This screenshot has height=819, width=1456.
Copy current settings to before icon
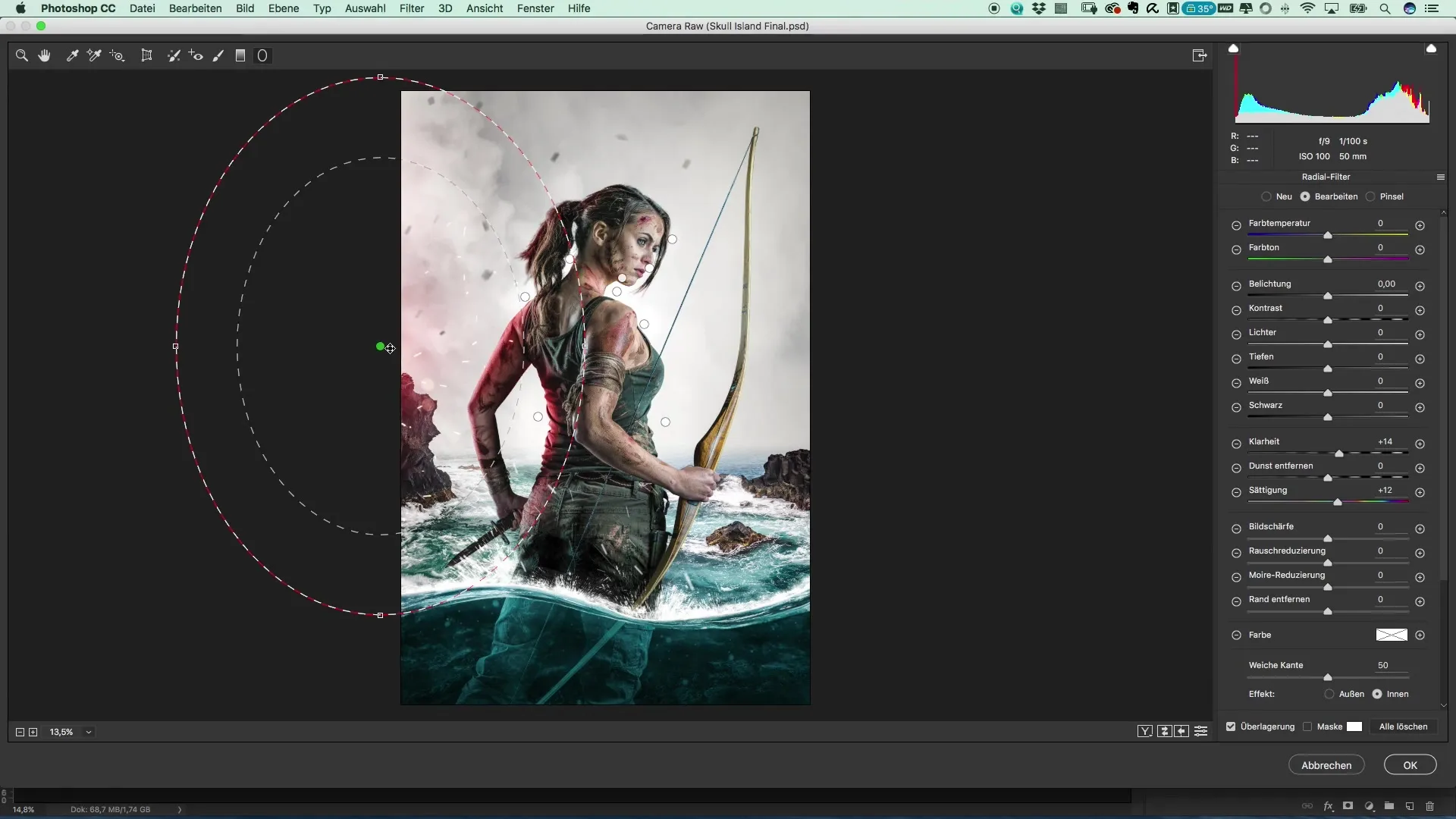[1182, 731]
